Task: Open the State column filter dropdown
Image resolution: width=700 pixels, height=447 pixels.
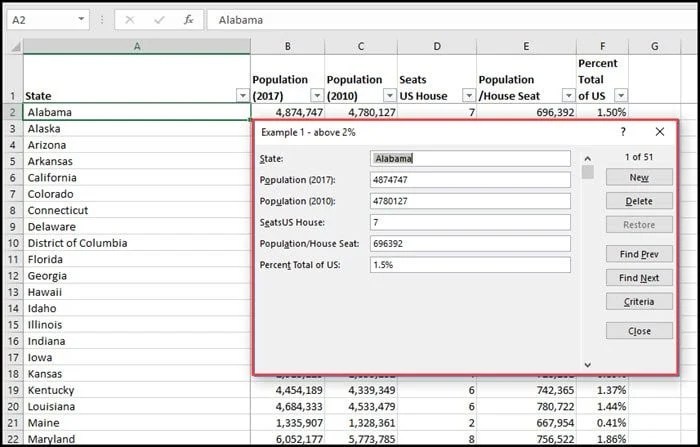Action: pos(242,95)
